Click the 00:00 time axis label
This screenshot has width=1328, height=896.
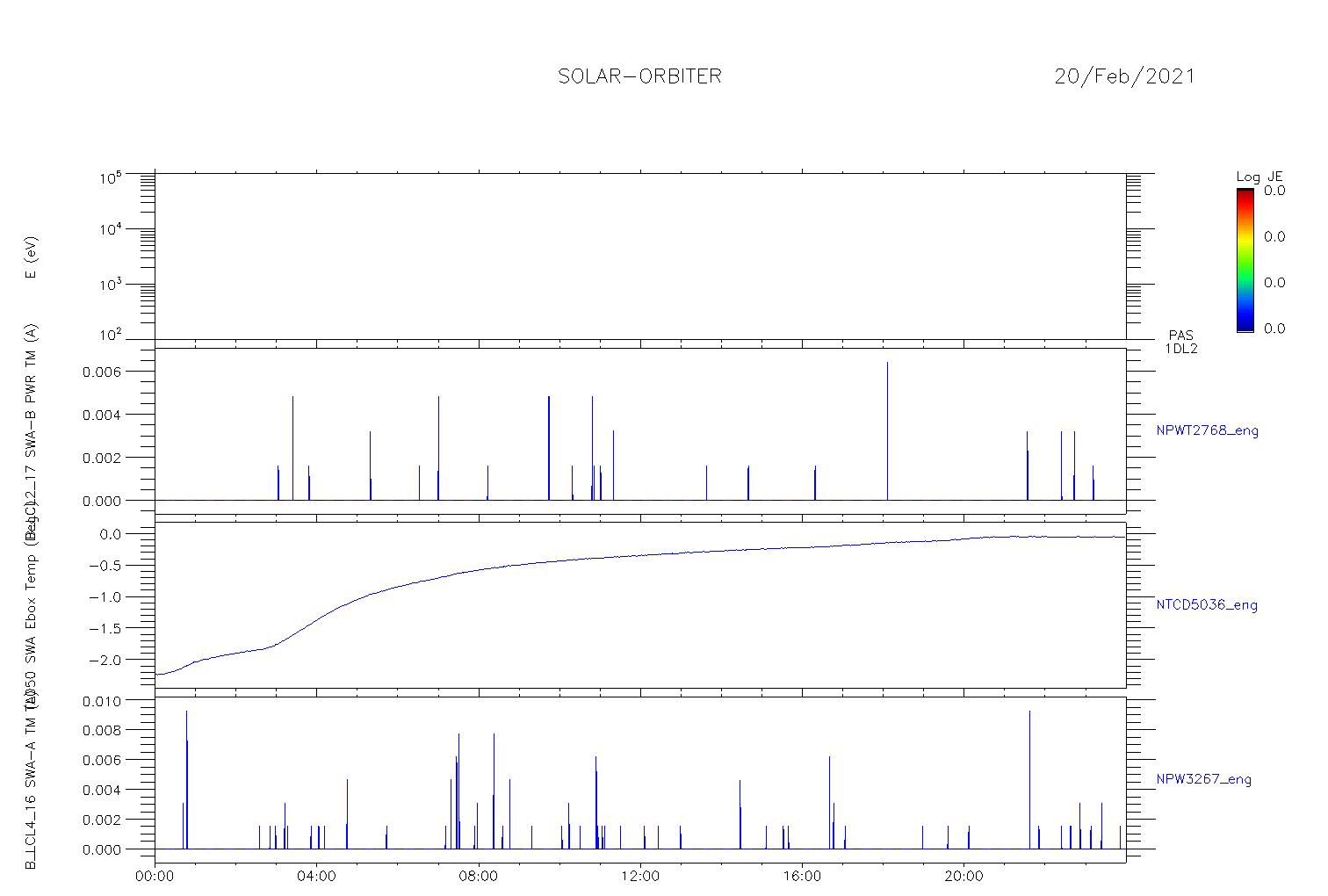click(155, 876)
